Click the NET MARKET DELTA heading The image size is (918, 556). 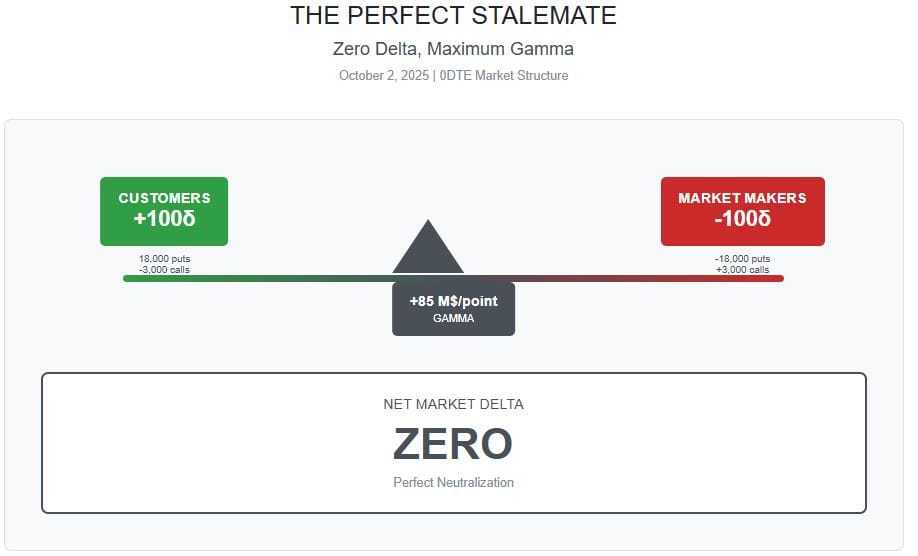453,404
